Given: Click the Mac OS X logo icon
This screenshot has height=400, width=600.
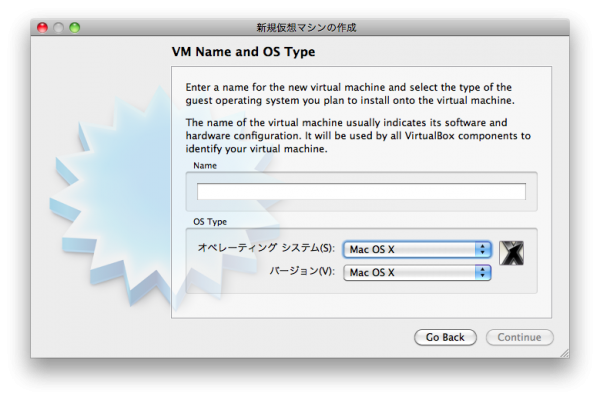Looking at the screenshot, I should coord(511,253).
